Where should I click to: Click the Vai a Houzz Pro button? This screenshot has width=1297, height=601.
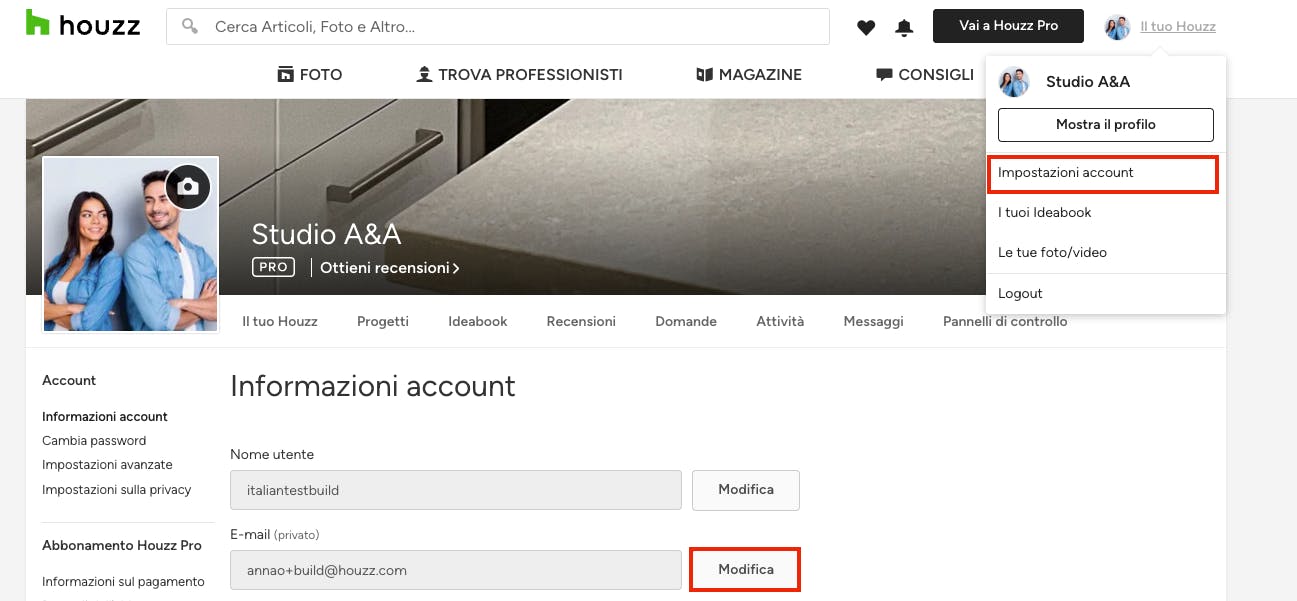1008,26
